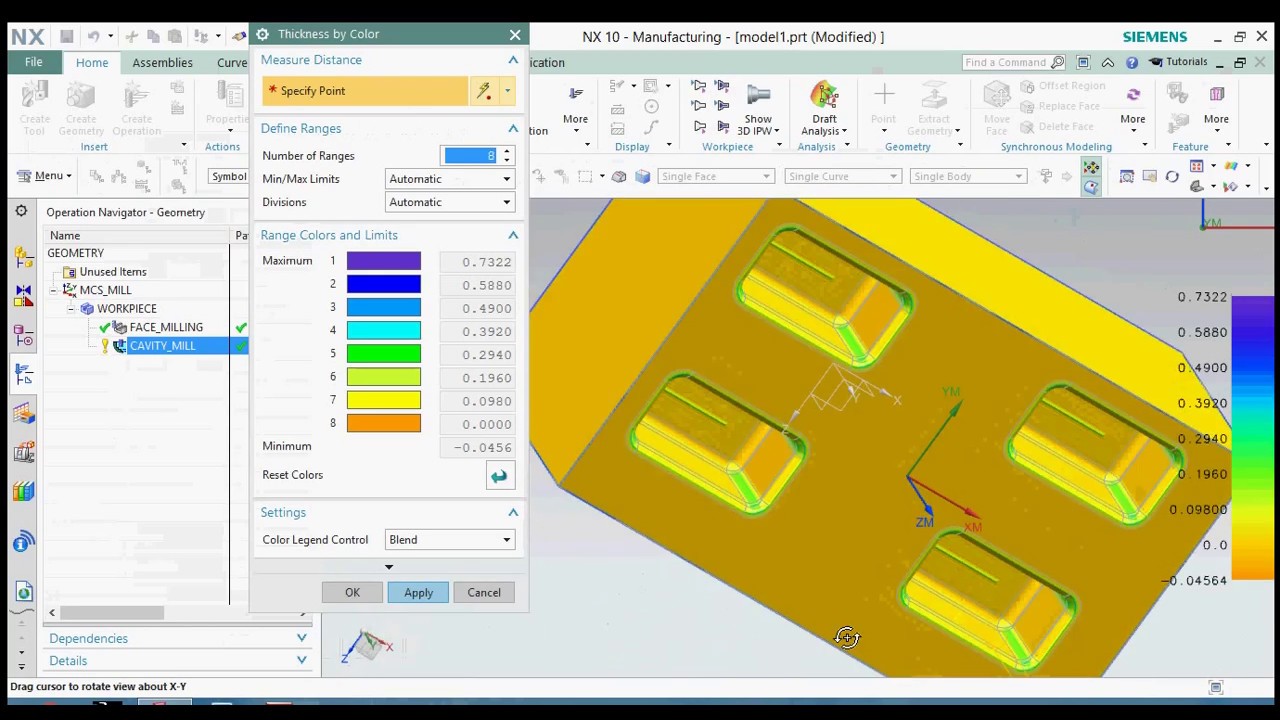Viewport: 1280px width, 720px height.
Task: Click the Create Geometry icon
Action: [x=81, y=97]
